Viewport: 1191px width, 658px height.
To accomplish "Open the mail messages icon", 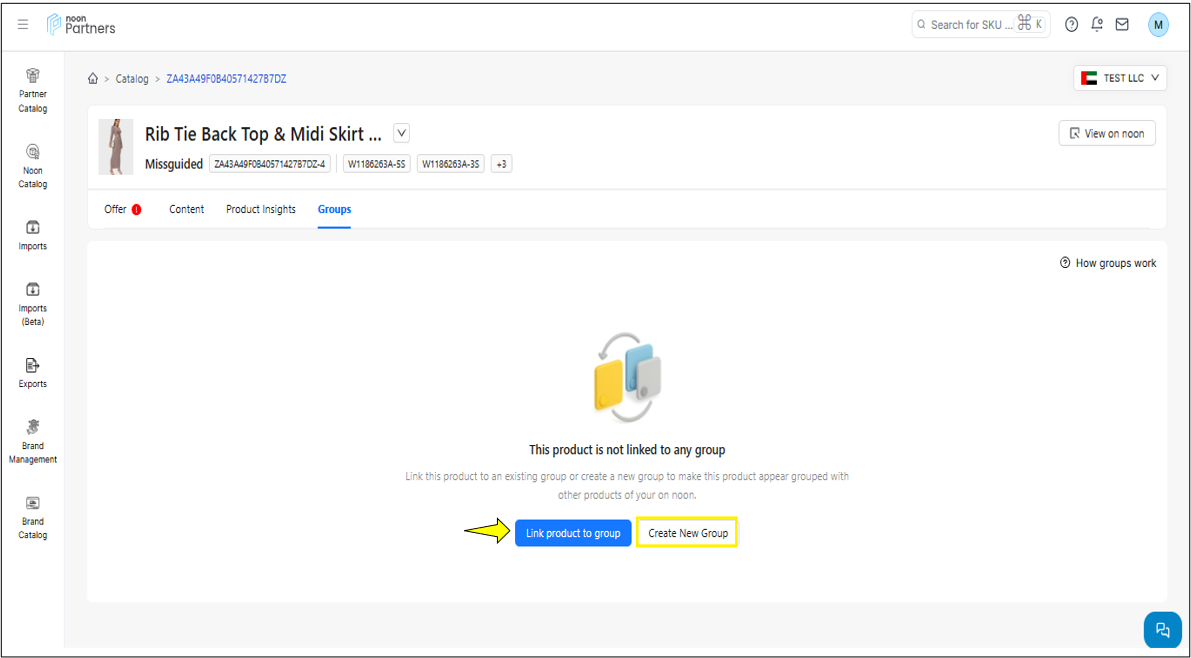I will coord(1122,25).
